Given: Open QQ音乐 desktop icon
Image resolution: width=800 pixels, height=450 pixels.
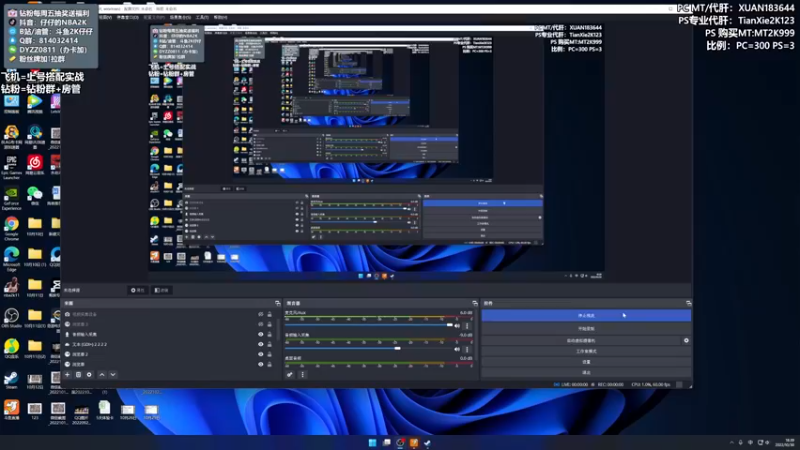Looking at the screenshot, I should (11, 348).
